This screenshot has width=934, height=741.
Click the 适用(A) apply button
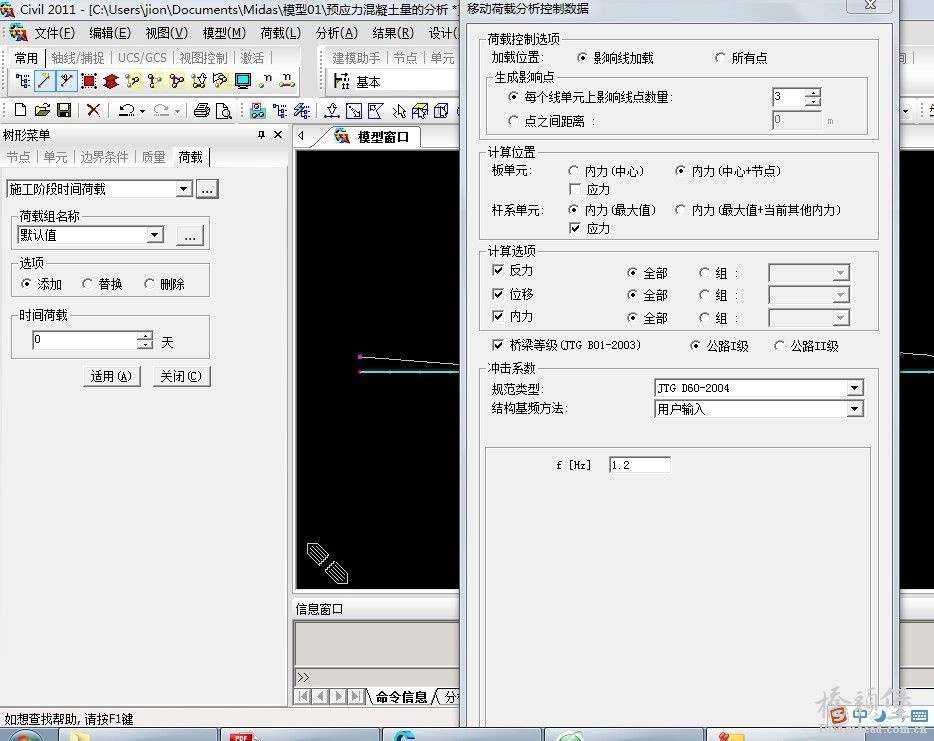click(111, 376)
